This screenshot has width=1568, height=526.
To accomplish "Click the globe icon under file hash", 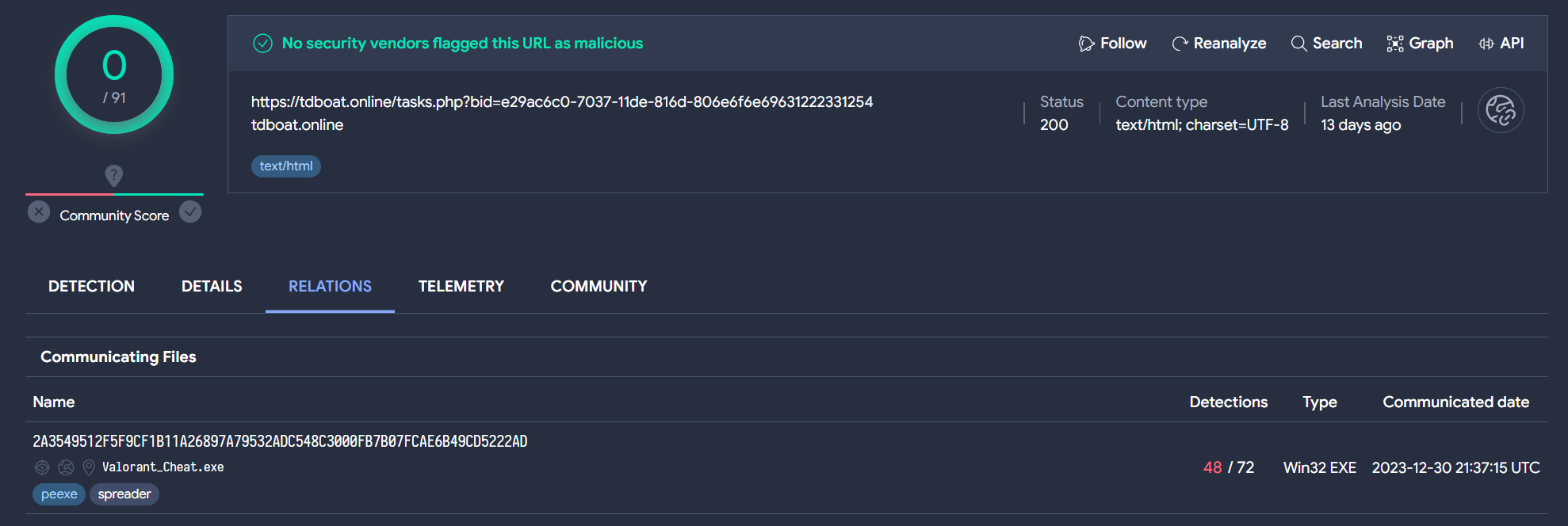I will pyautogui.click(x=66, y=467).
